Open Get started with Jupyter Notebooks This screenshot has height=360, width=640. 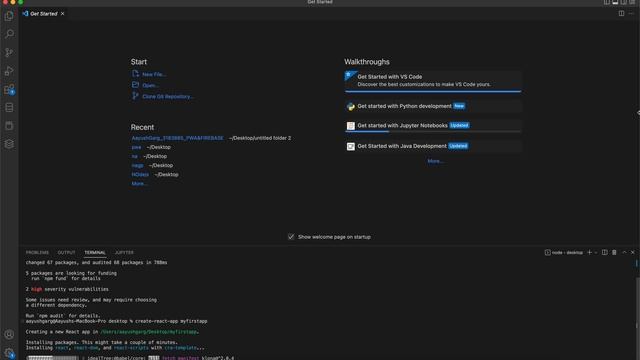tap(433, 125)
